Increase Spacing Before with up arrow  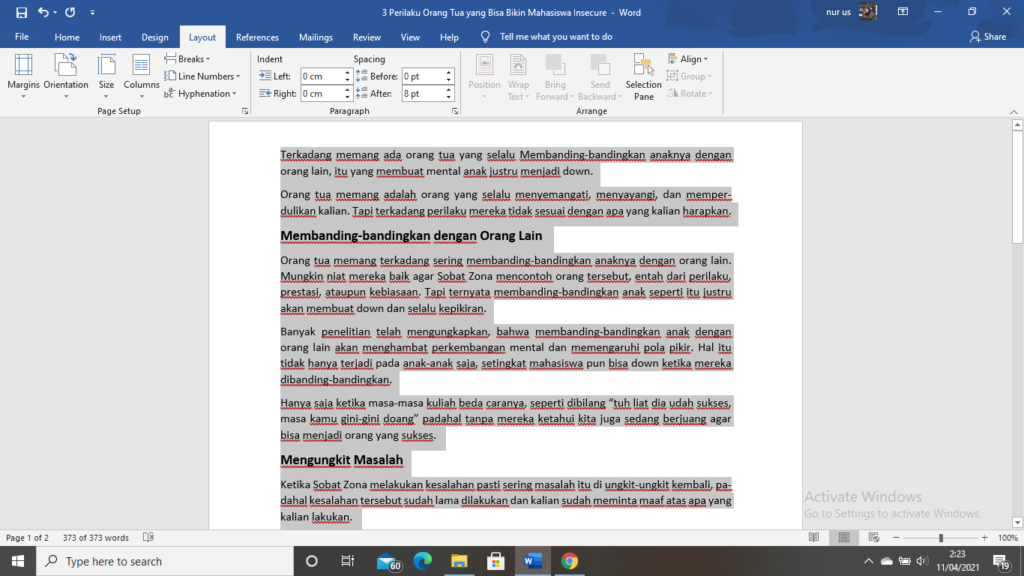click(x=449, y=72)
